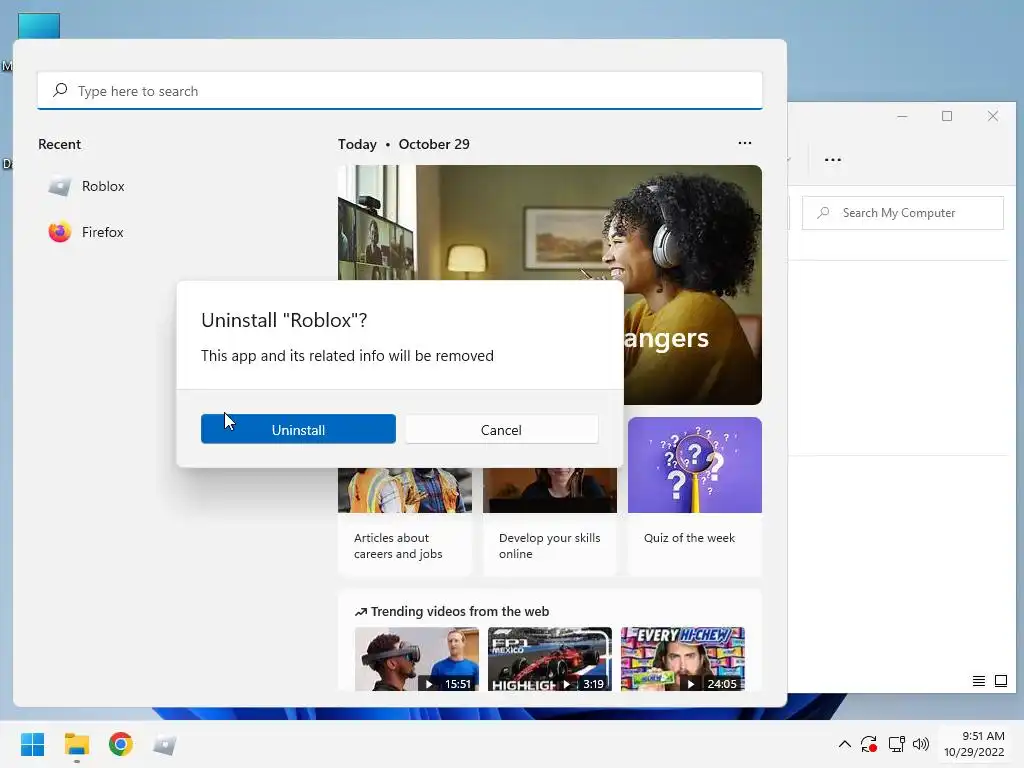Screen dimensions: 1024x768
Task: Open three-dot menu in background window toolbar
Action: click(833, 160)
